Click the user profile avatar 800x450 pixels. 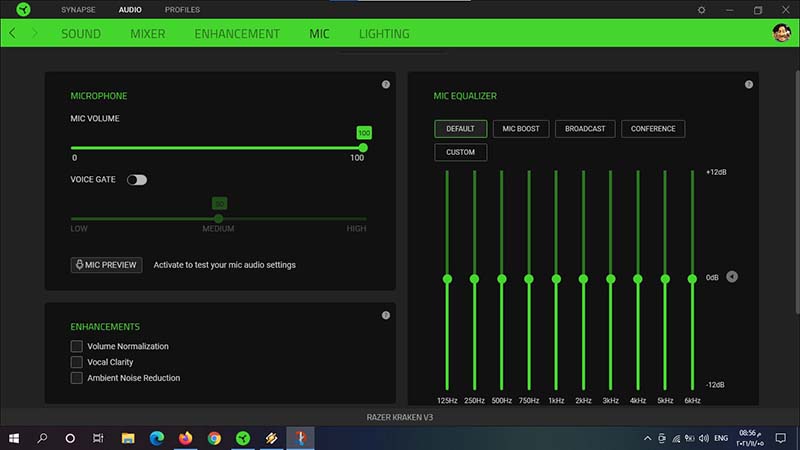click(783, 33)
